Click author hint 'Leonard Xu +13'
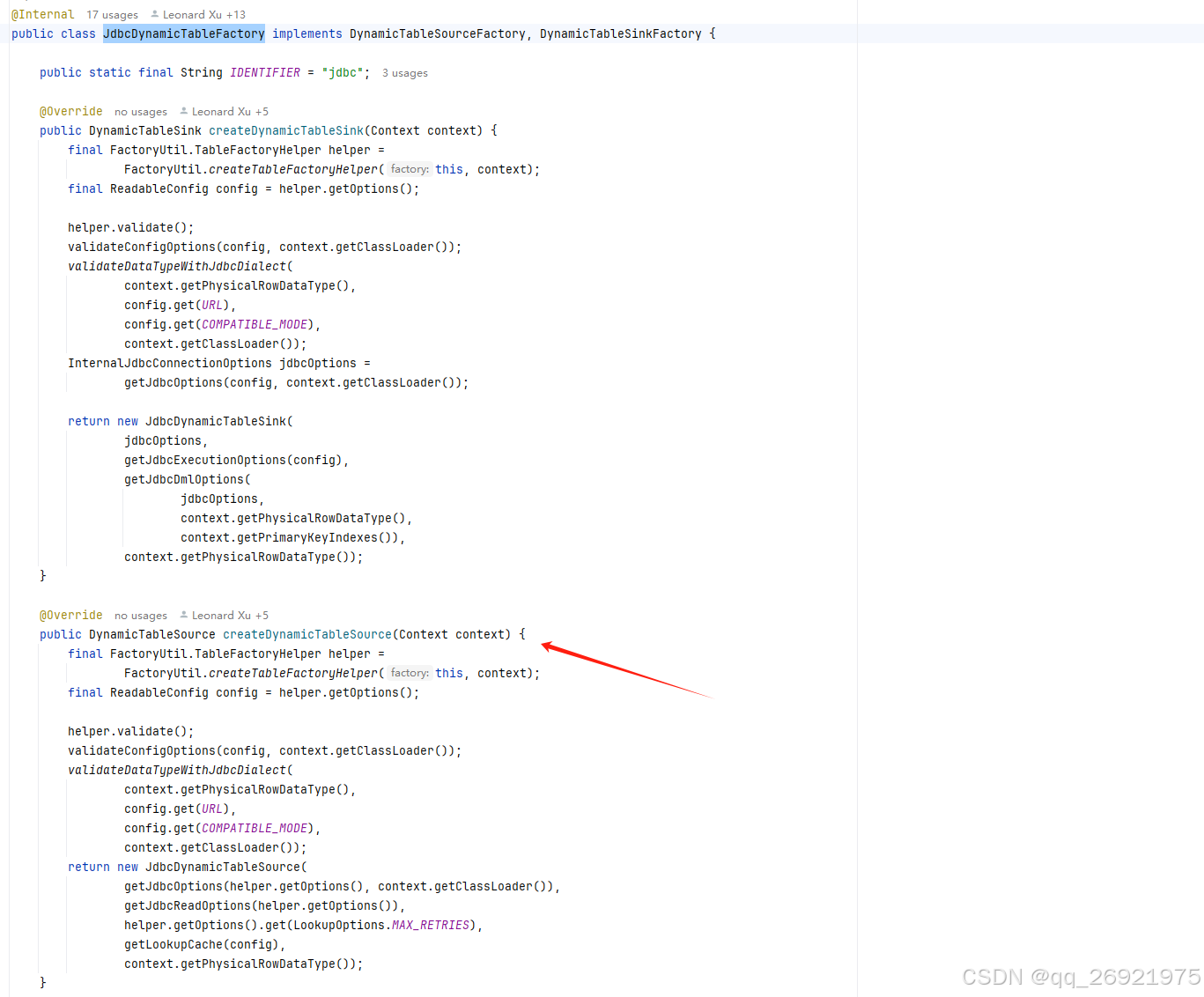Viewport: 1204px width, 997px height. click(204, 15)
